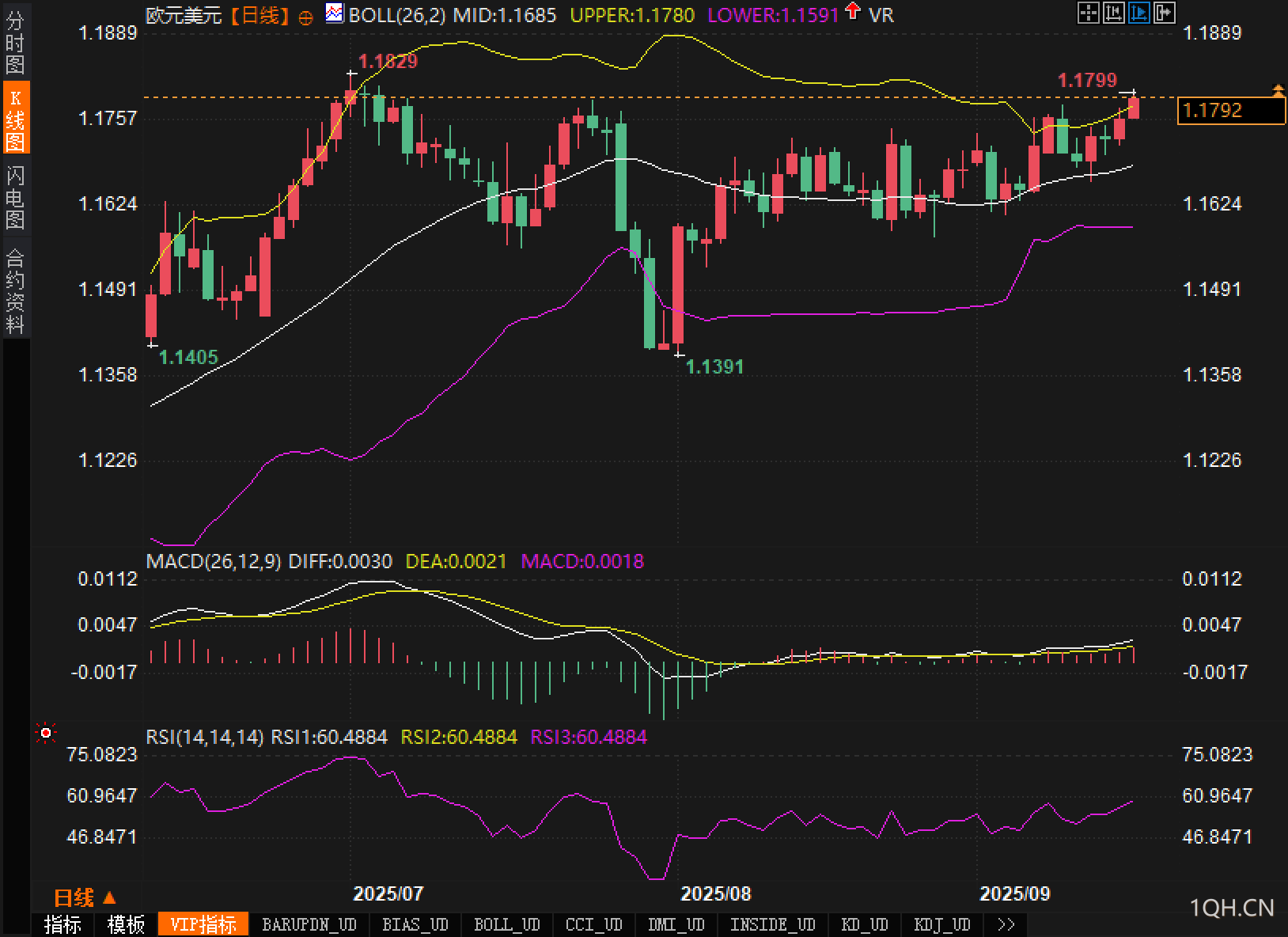Click the red sun icon beside RSI panel
Image resolution: width=1288 pixels, height=937 pixels.
click(x=46, y=734)
